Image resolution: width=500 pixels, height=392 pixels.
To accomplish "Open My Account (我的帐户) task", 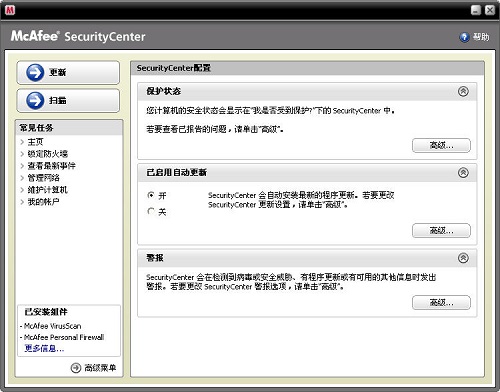I will click(x=43, y=202).
